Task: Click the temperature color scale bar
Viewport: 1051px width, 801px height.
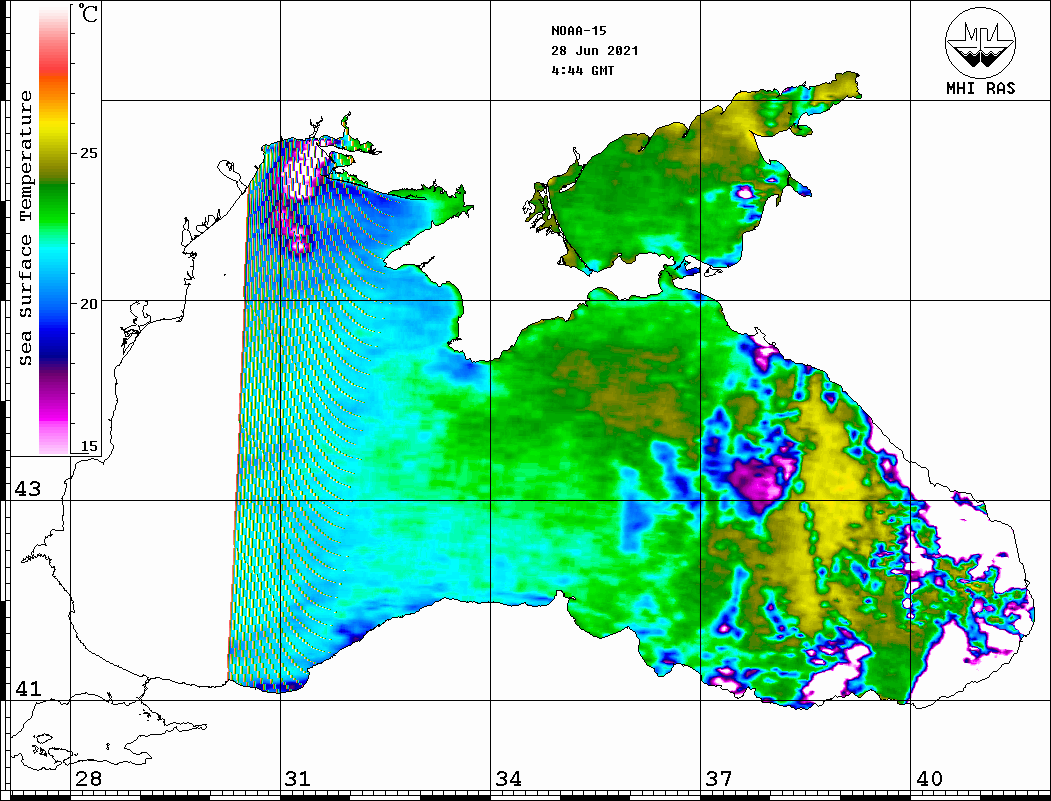Action: pos(54,231)
